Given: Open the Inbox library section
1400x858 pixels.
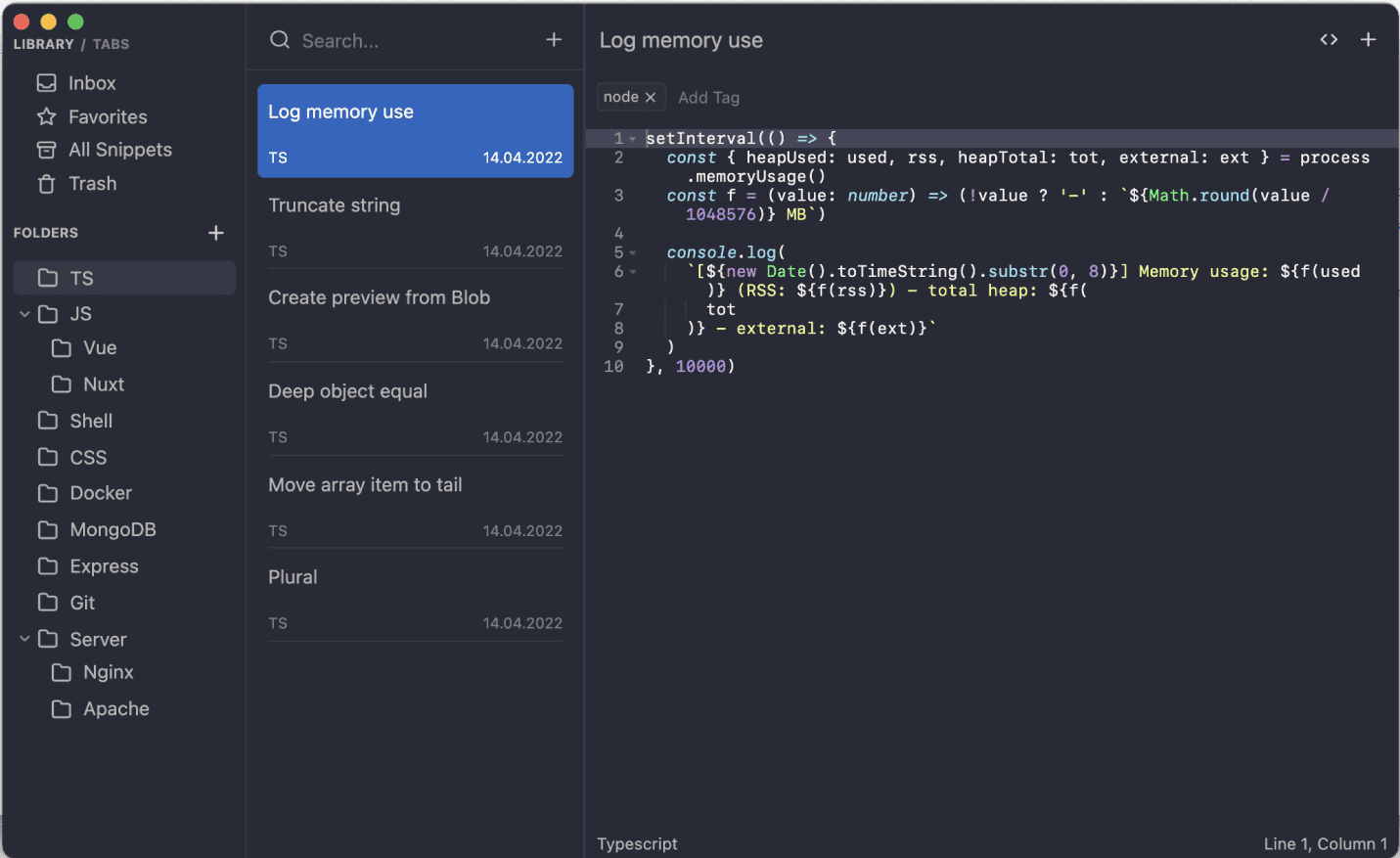Looking at the screenshot, I should [x=90, y=83].
